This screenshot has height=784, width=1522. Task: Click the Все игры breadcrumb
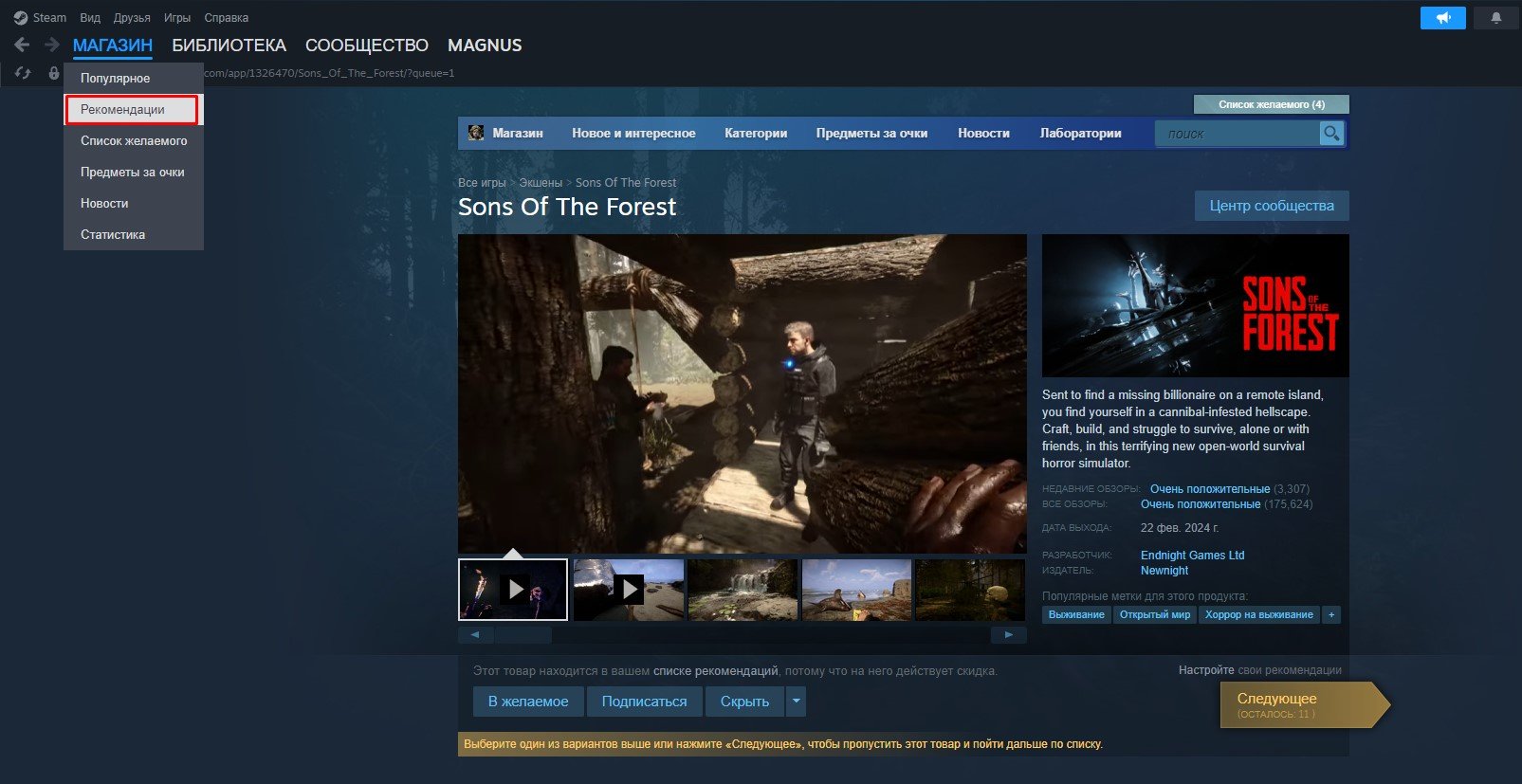pos(482,182)
